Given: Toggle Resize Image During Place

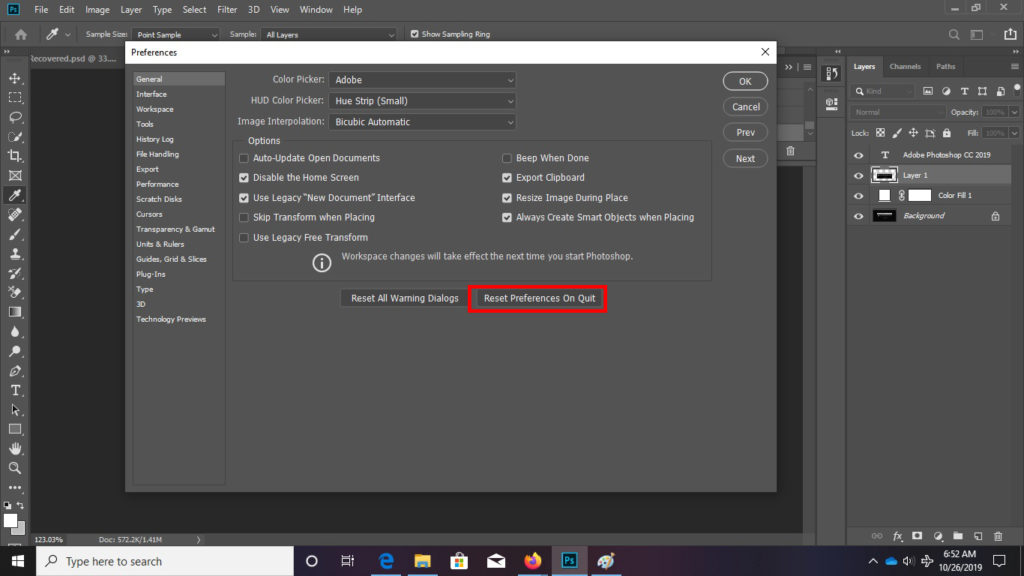Looking at the screenshot, I should [507, 198].
